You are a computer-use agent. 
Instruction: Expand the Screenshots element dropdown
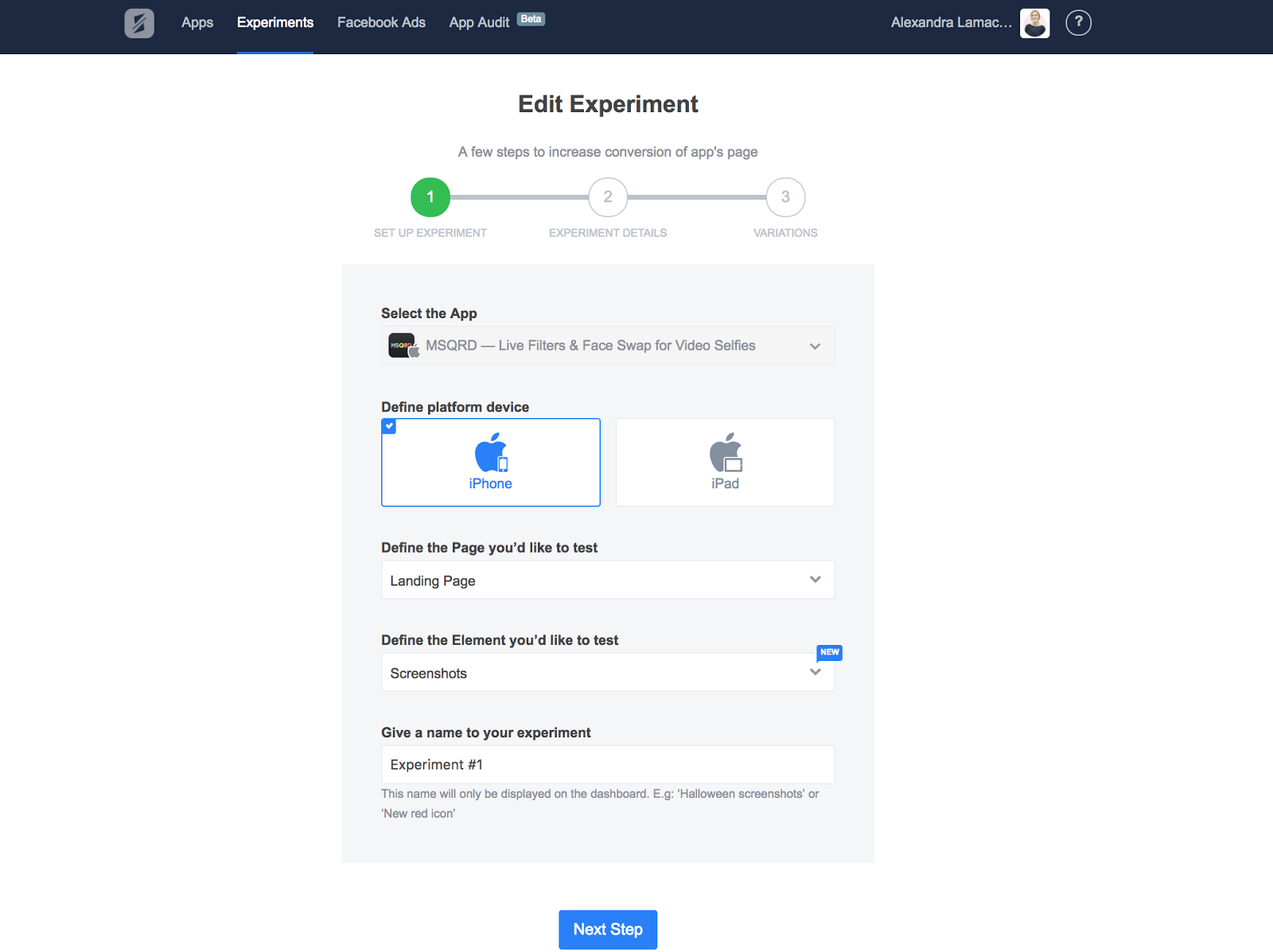coord(608,672)
